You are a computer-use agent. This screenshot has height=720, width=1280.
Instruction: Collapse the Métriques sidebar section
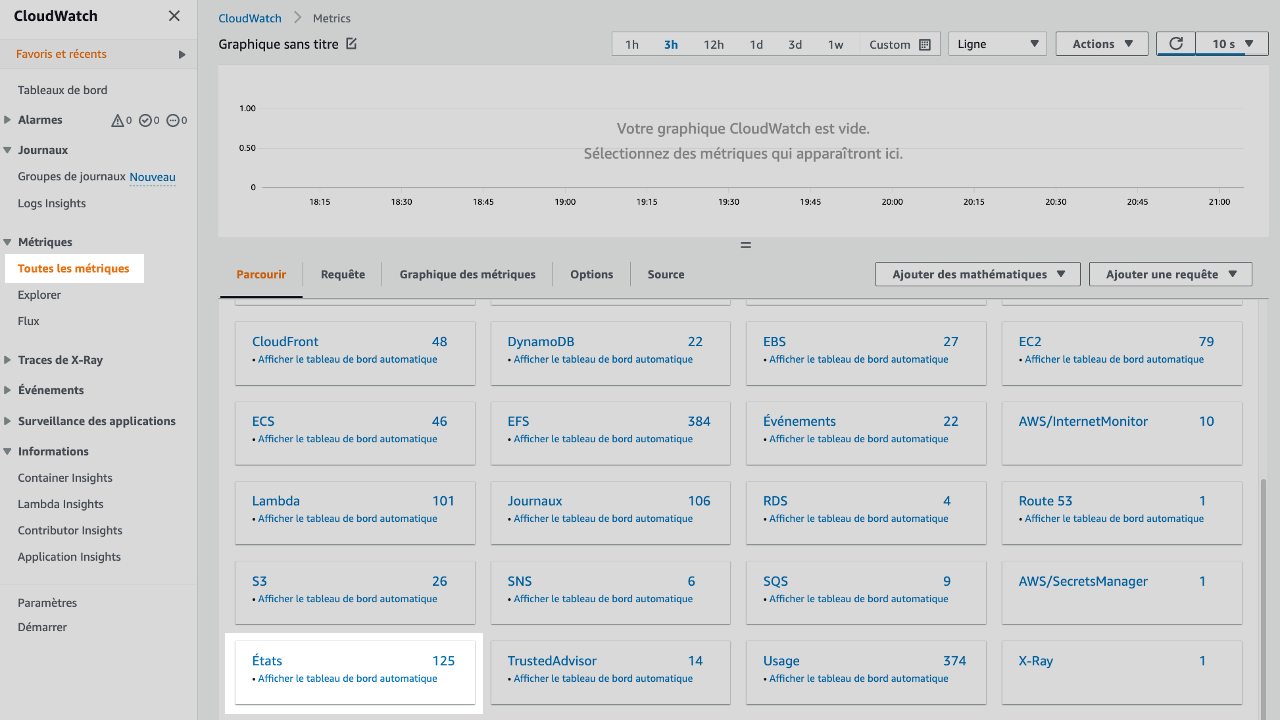pyautogui.click(x=8, y=242)
